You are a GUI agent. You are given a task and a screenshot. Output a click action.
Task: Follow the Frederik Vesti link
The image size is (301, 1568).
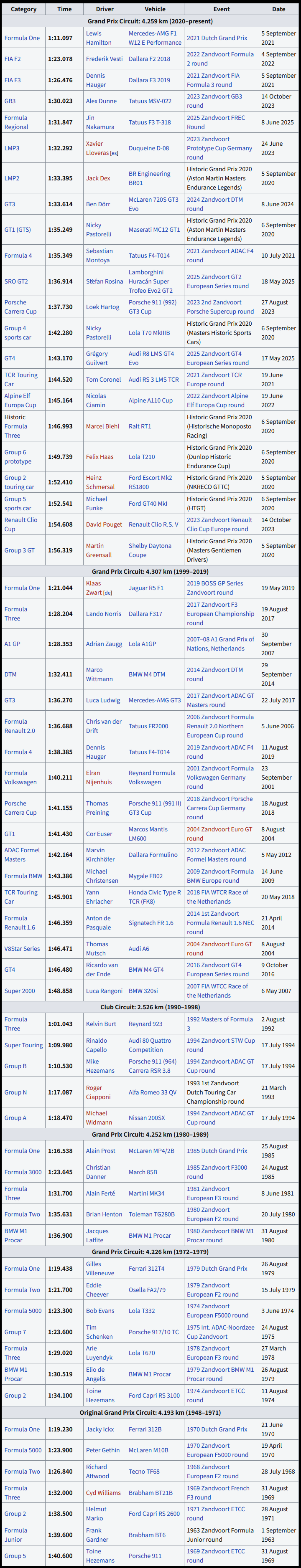point(104,59)
